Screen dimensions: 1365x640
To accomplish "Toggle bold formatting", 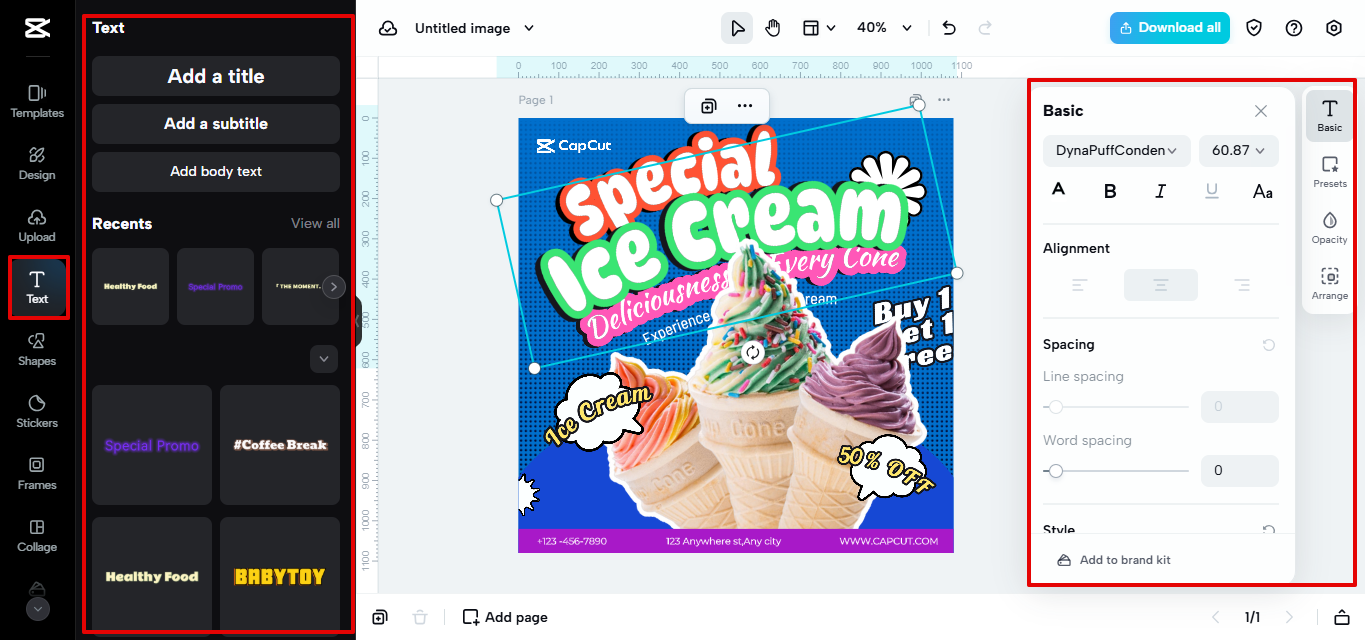I will [x=1109, y=191].
